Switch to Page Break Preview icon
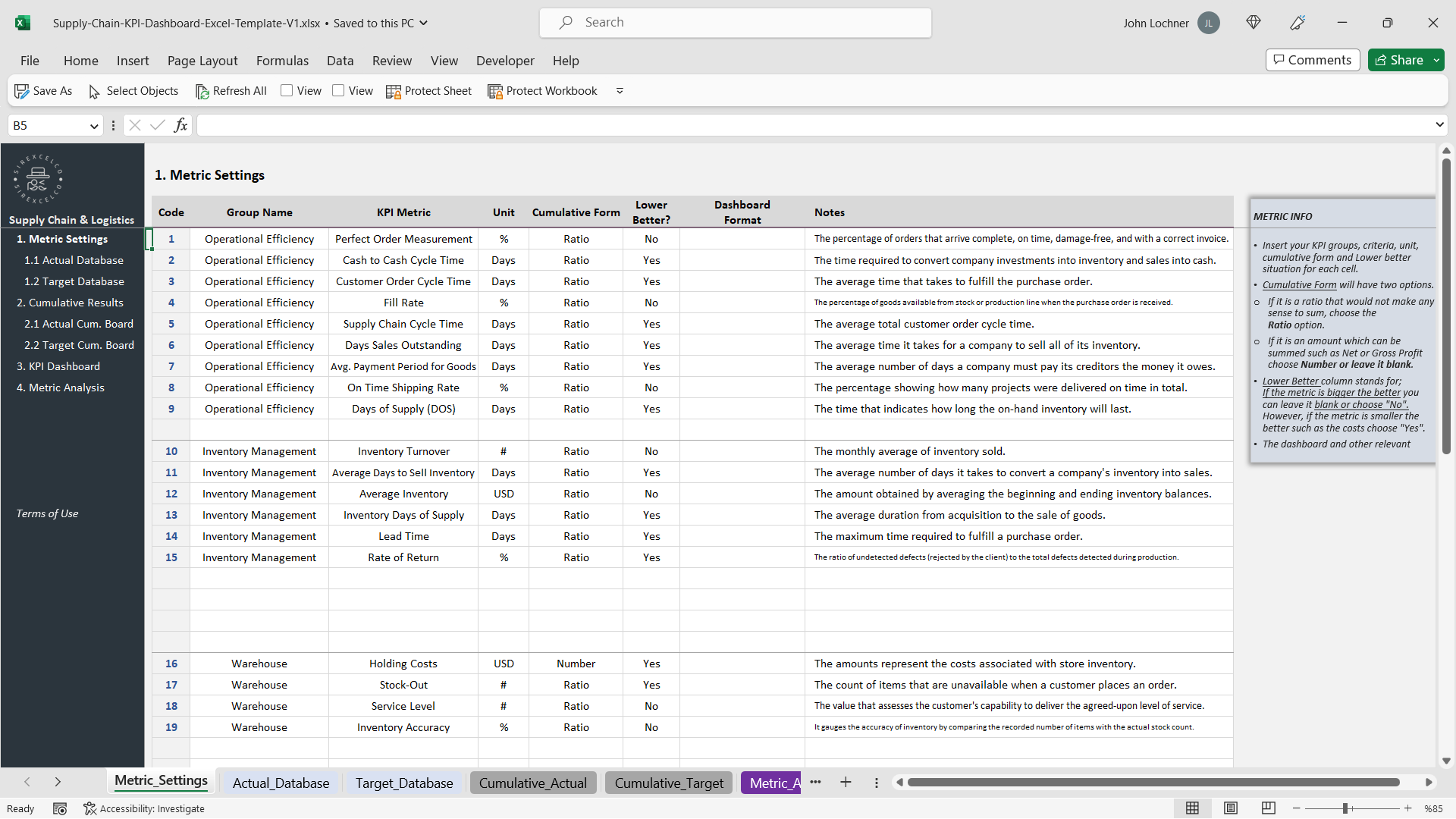The image size is (1456, 819). pos(1268,808)
